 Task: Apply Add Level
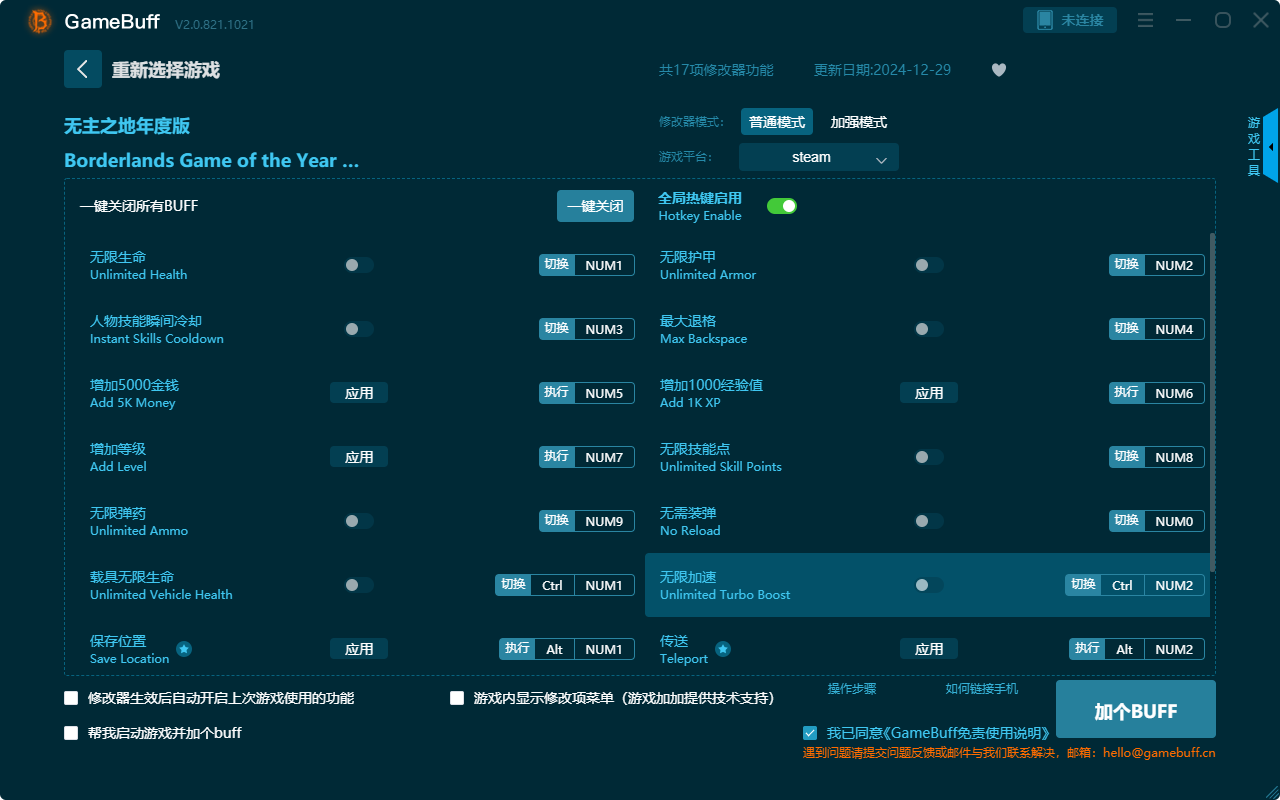click(x=359, y=457)
